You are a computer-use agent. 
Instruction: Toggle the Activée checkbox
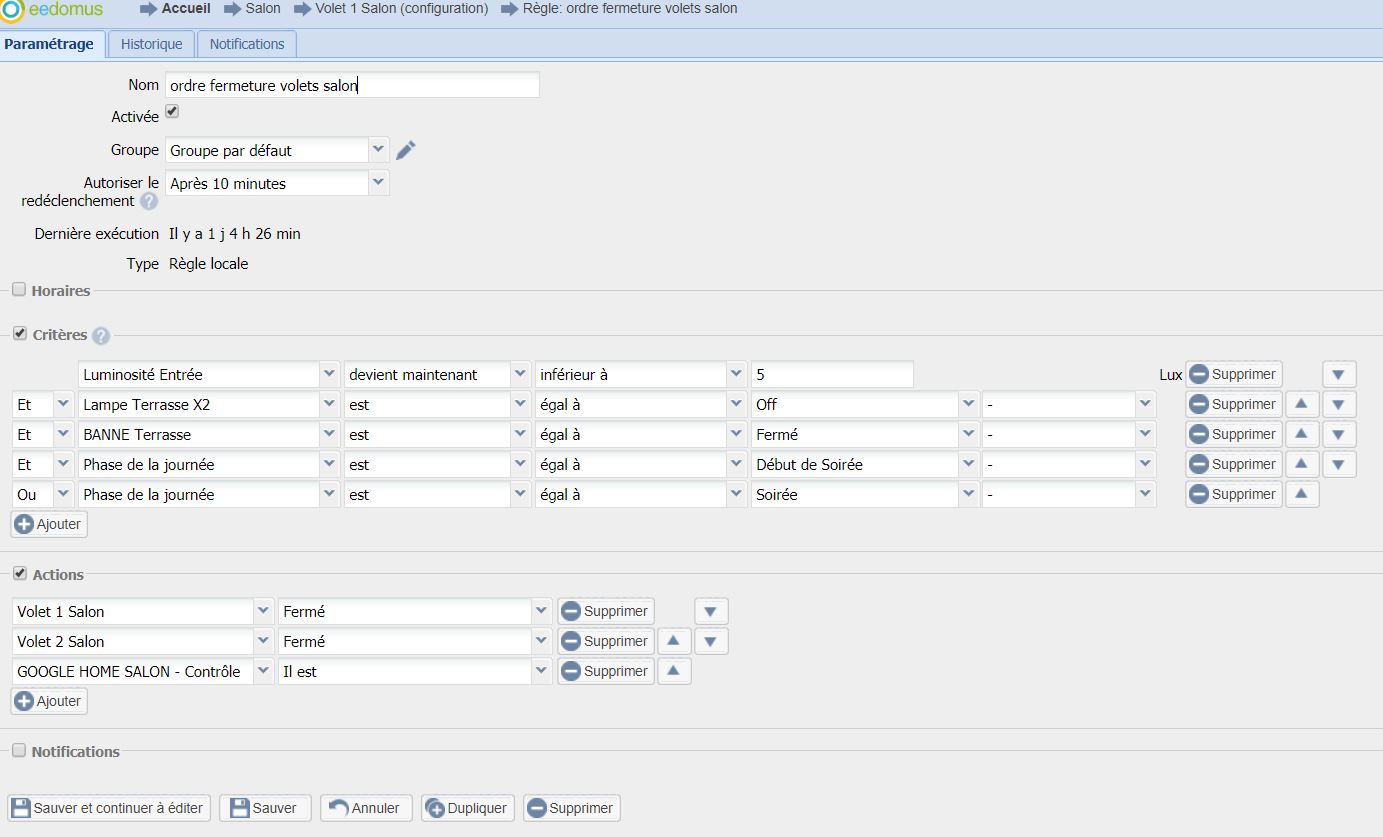(x=172, y=112)
